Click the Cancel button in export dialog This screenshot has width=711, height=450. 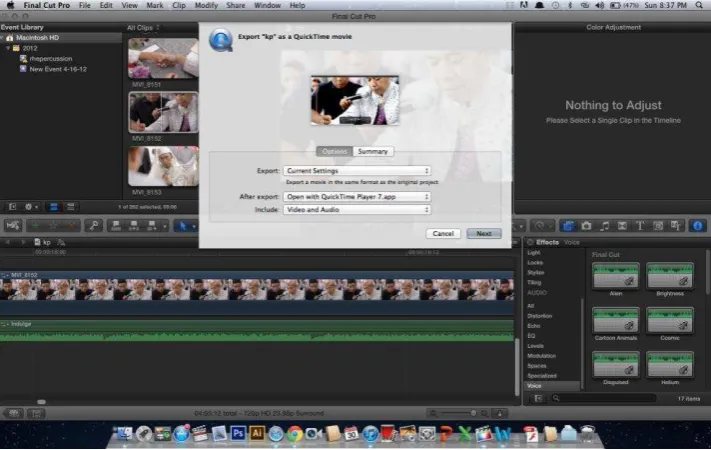[443, 234]
